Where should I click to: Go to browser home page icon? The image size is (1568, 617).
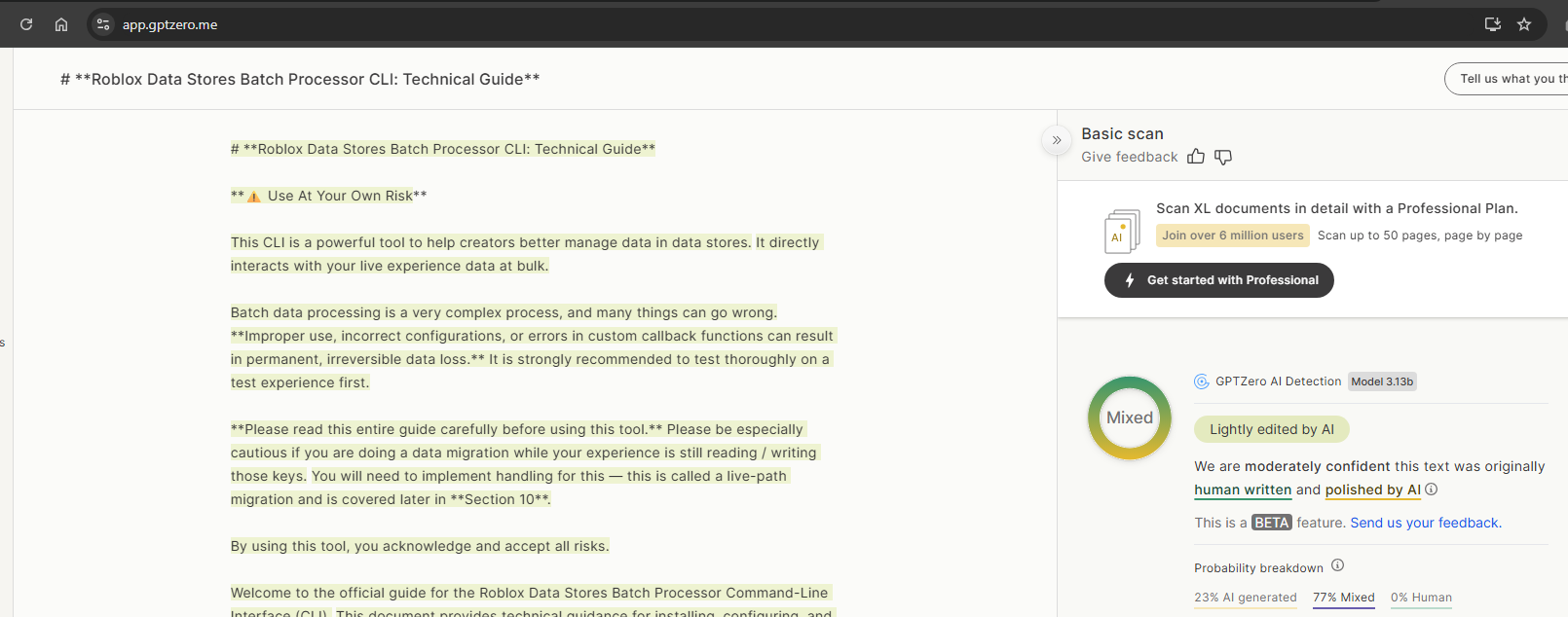pos(61,24)
